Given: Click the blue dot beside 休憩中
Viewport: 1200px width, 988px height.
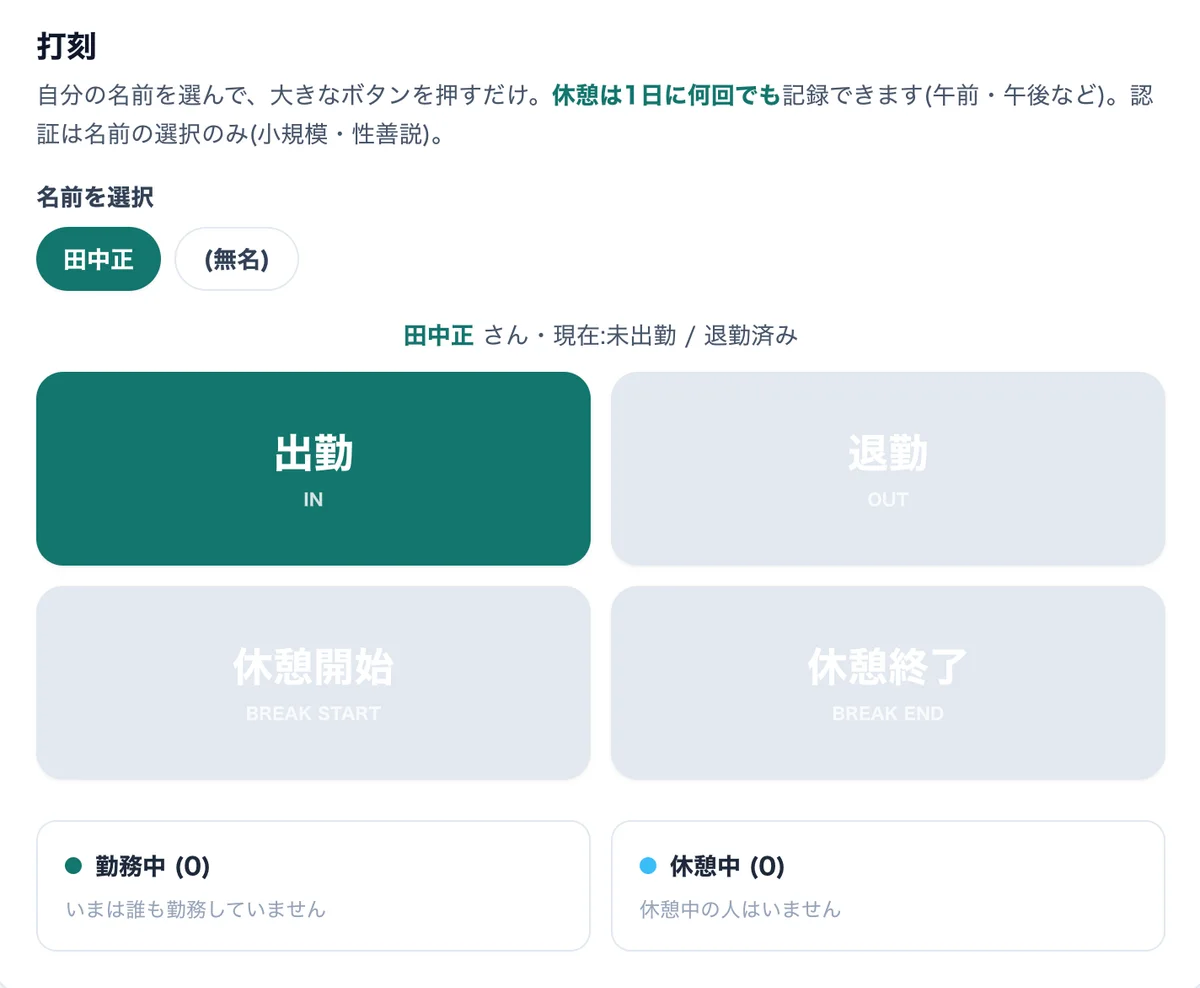Looking at the screenshot, I should pos(647,866).
